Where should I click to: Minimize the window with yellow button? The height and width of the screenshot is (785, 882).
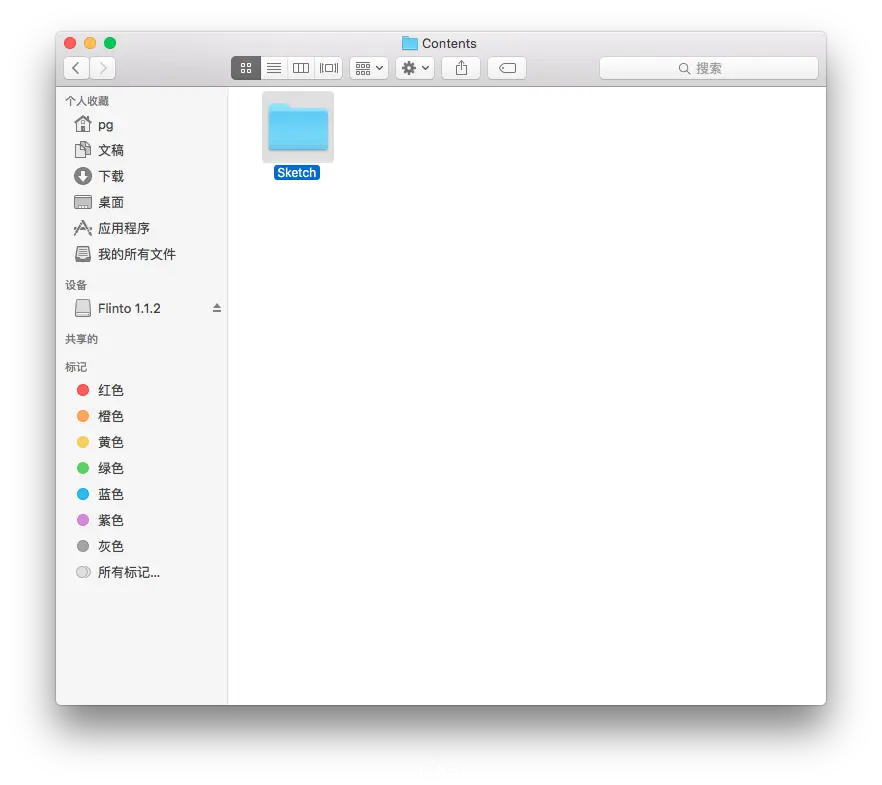[x=90, y=43]
